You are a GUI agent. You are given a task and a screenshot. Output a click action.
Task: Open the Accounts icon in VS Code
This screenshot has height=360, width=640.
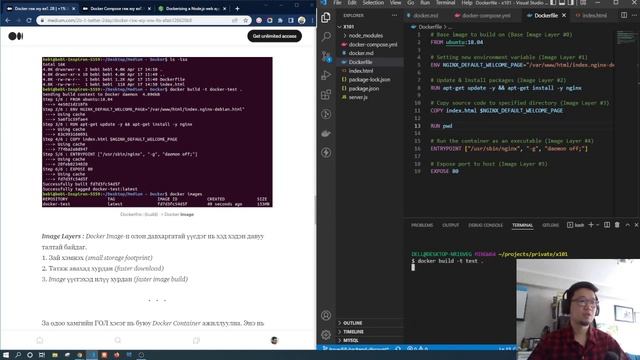(326, 315)
